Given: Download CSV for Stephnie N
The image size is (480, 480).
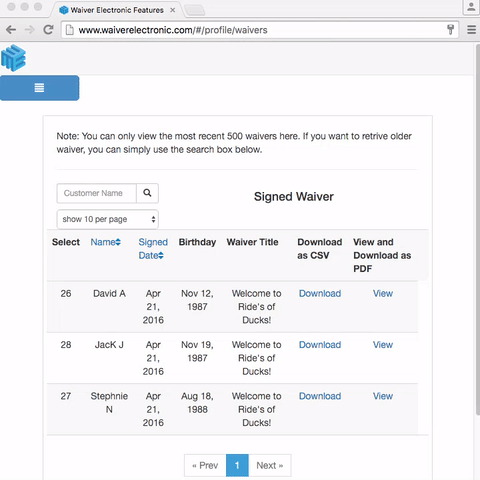Looking at the screenshot, I should [320, 396].
